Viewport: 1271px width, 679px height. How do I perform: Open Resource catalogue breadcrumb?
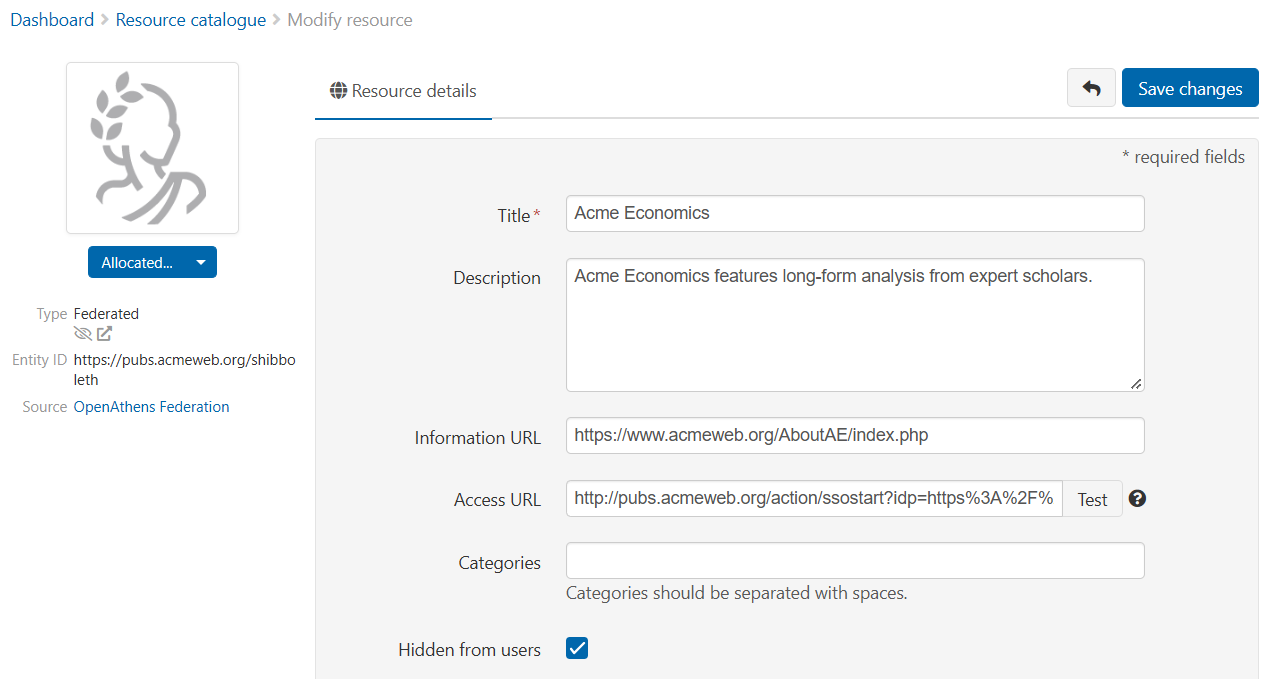point(191,20)
